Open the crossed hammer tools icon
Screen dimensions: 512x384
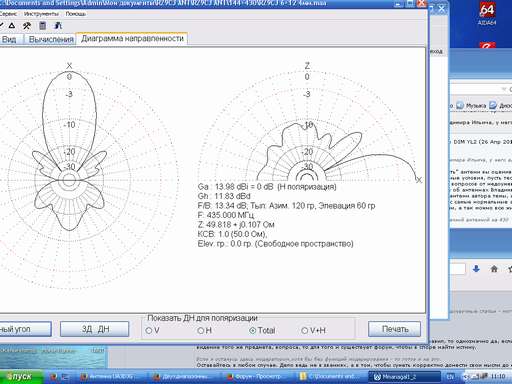[27, 26]
